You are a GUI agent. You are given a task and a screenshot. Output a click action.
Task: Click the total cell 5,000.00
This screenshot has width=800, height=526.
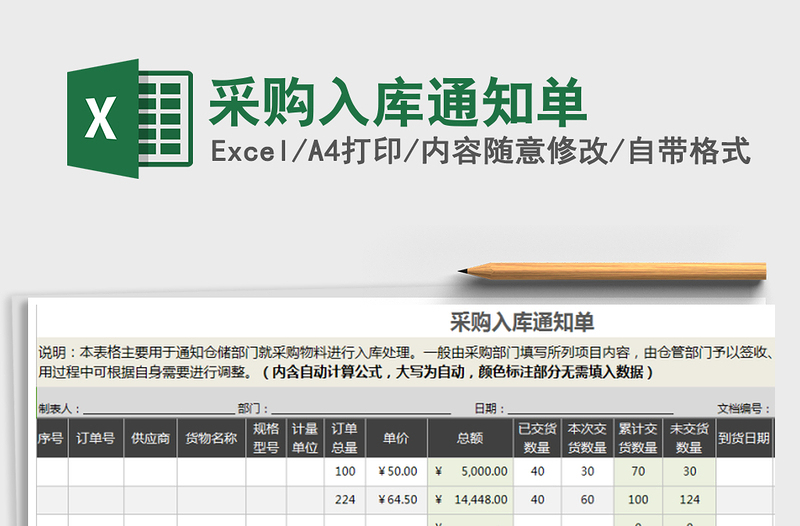point(470,471)
